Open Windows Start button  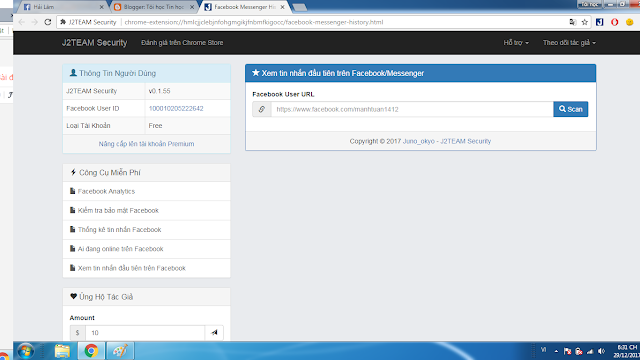[x=26, y=351]
